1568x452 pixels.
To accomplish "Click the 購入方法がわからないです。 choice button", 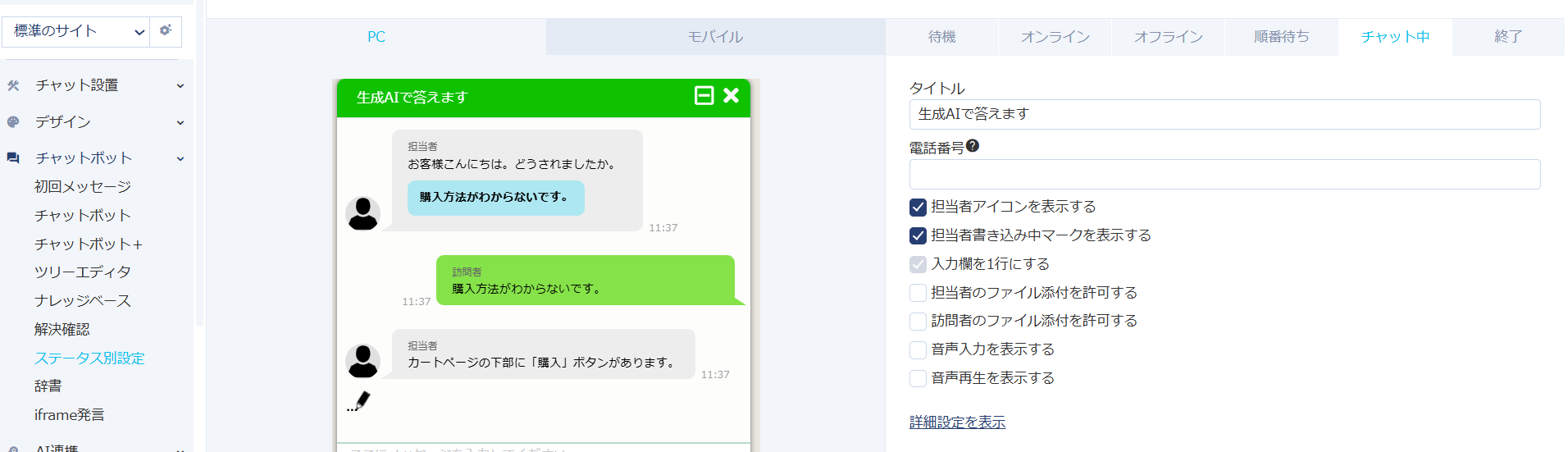I will pyautogui.click(x=496, y=198).
